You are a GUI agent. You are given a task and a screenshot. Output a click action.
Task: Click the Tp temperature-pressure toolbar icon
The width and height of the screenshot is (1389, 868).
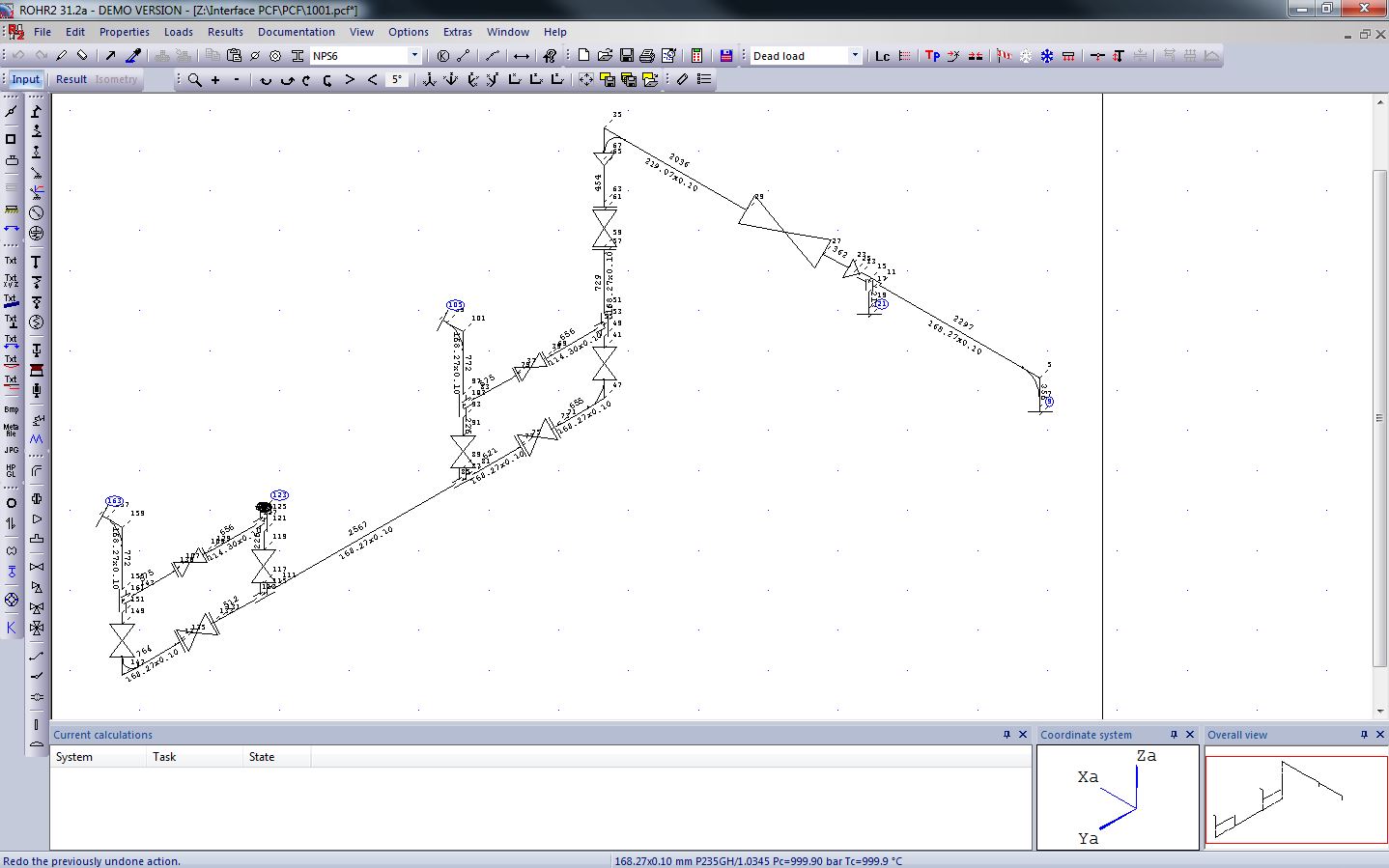pyautogui.click(x=931, y=55)
